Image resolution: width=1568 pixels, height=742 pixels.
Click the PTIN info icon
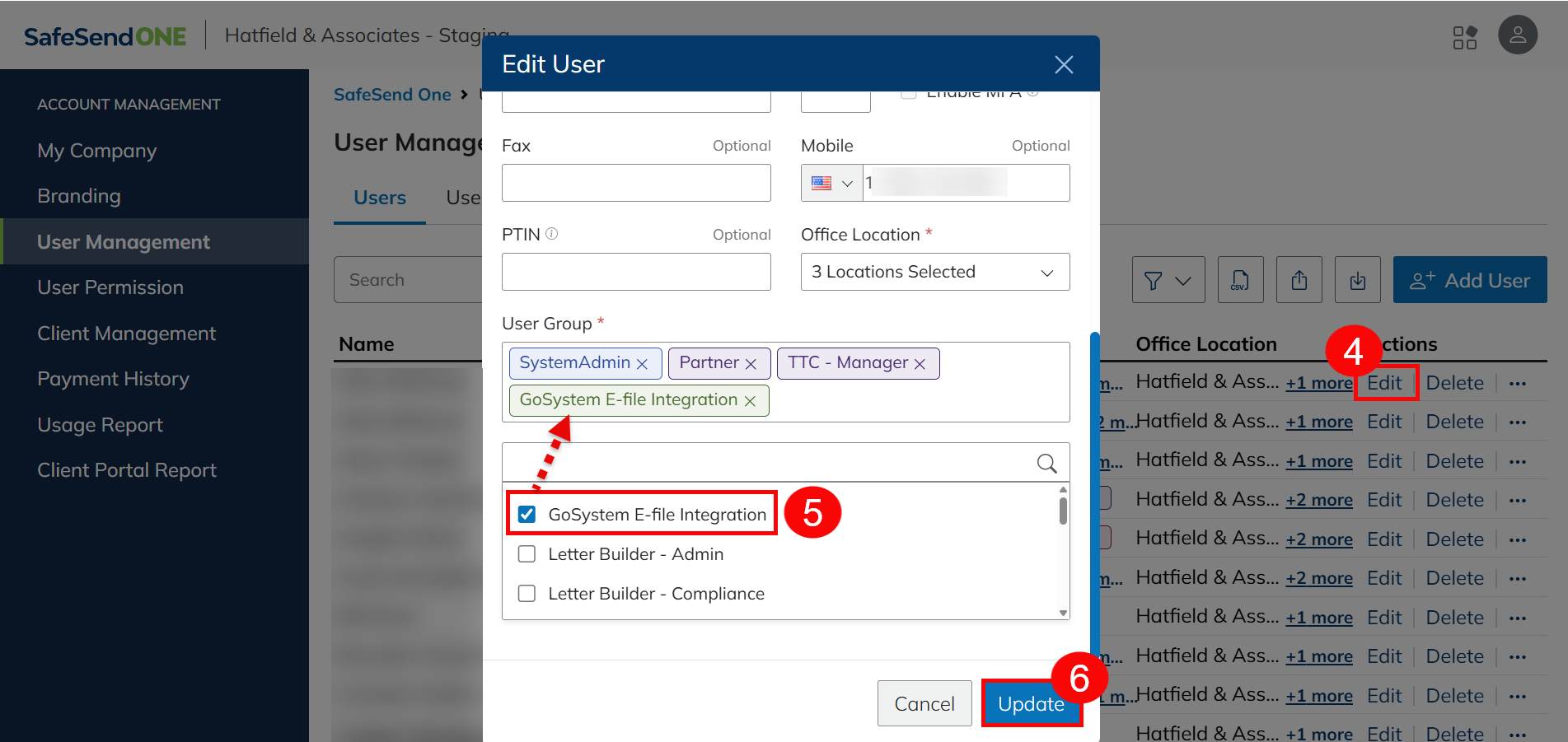tap(552, 234)
